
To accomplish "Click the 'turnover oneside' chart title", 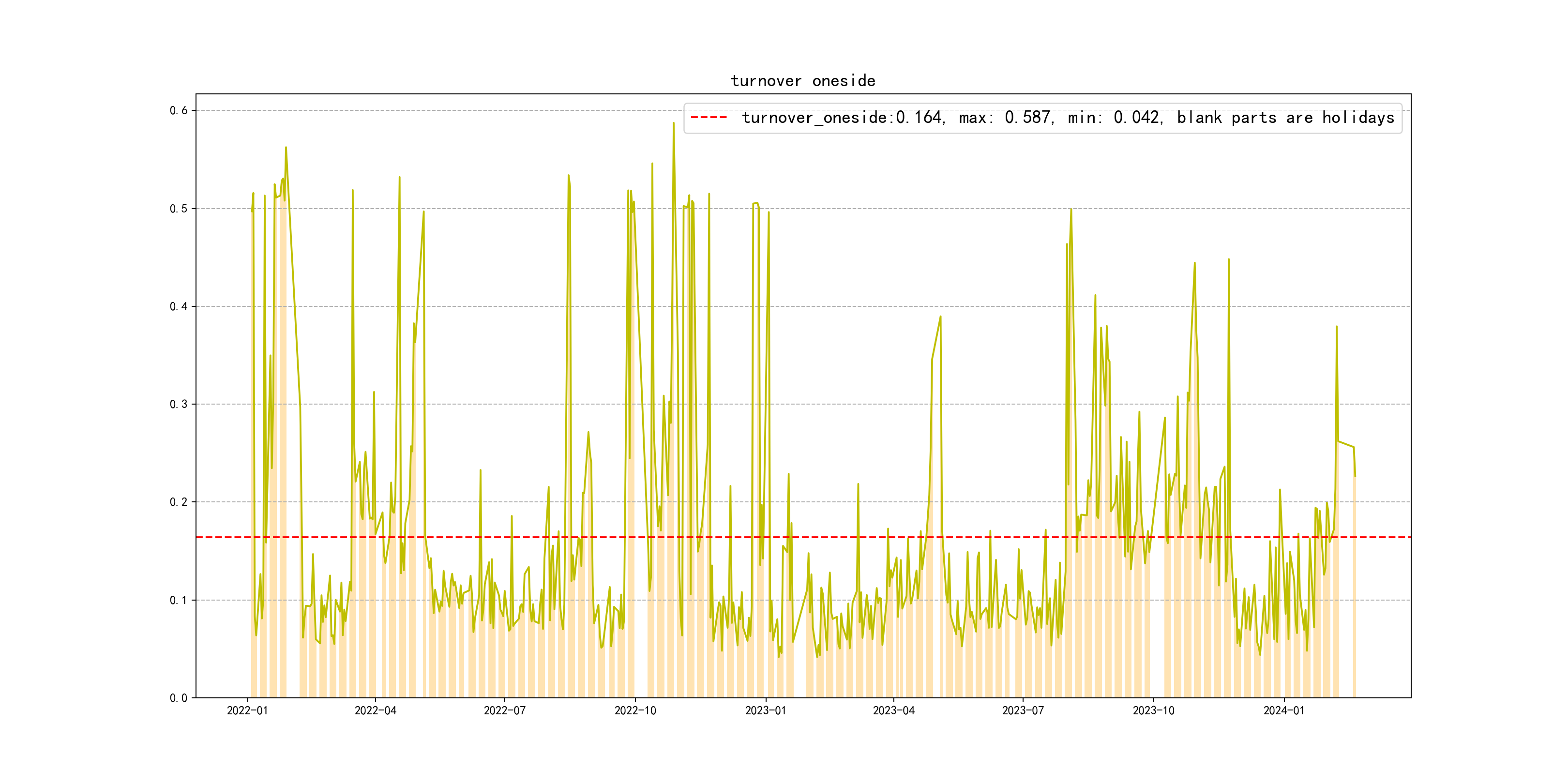I will (x=803, y=81).
